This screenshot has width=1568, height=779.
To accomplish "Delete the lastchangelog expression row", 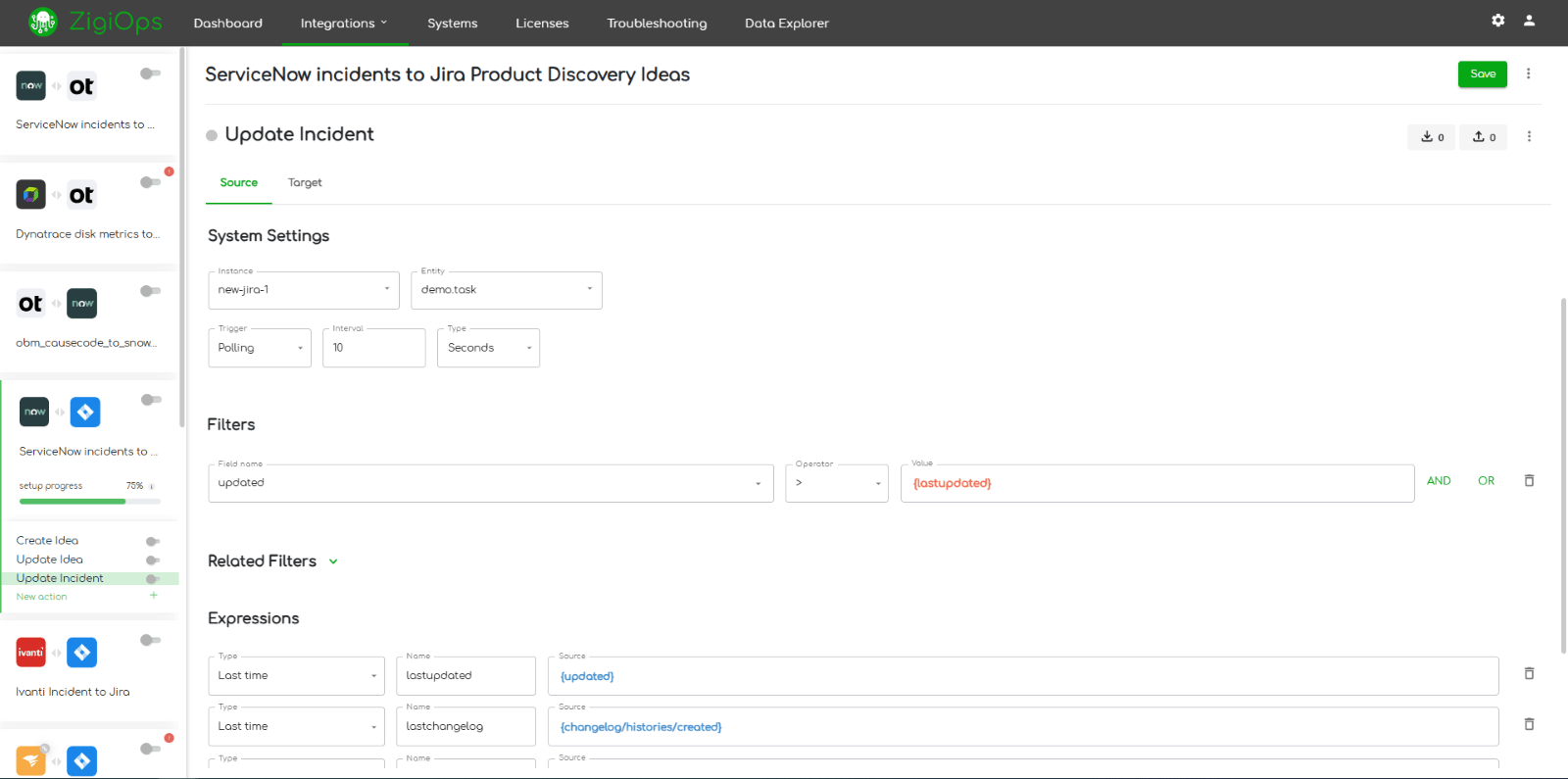I will pyautogui.click(x=1529, y=725).
